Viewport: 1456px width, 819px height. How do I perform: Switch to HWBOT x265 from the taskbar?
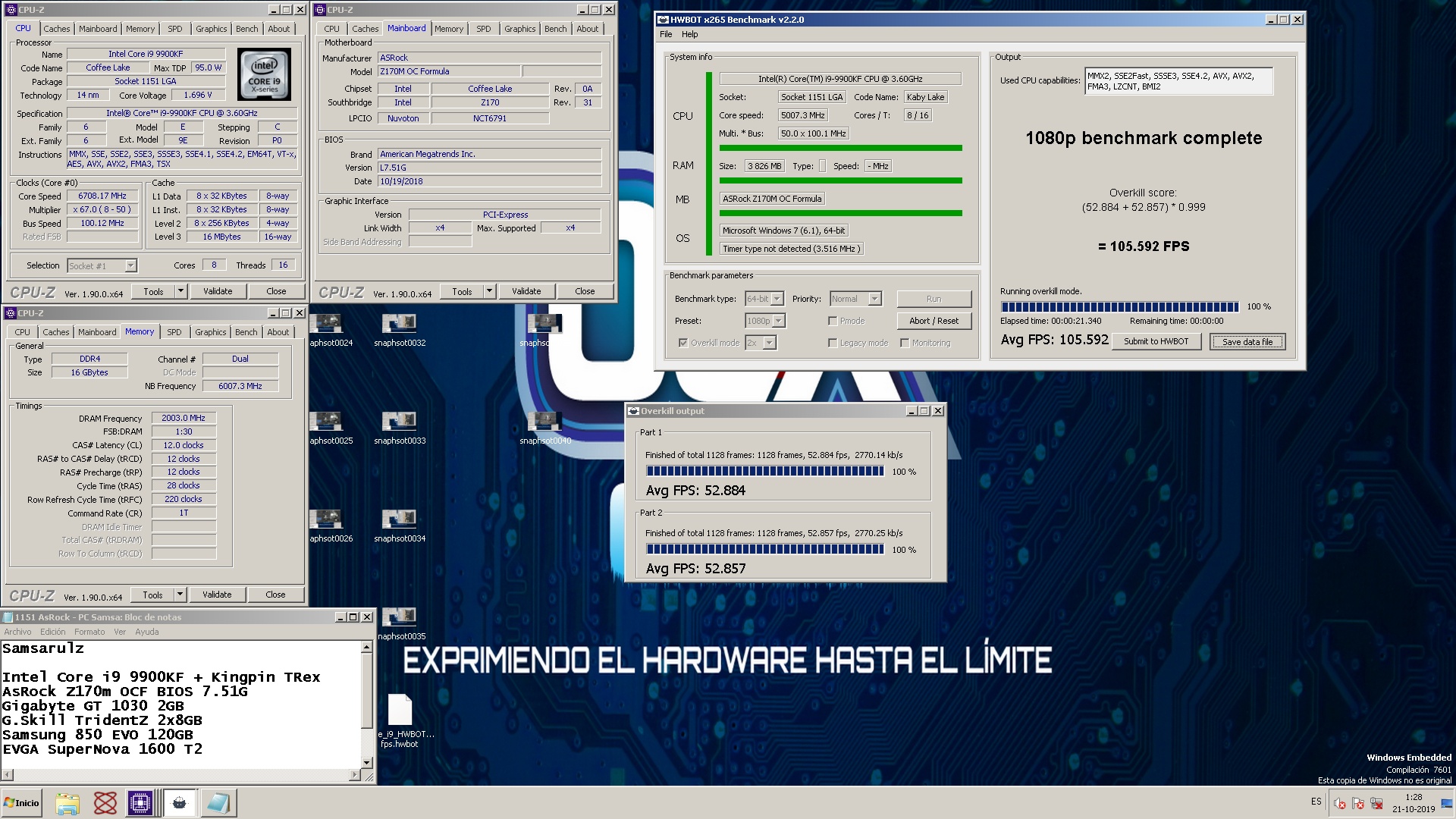[x=180, y=803]
